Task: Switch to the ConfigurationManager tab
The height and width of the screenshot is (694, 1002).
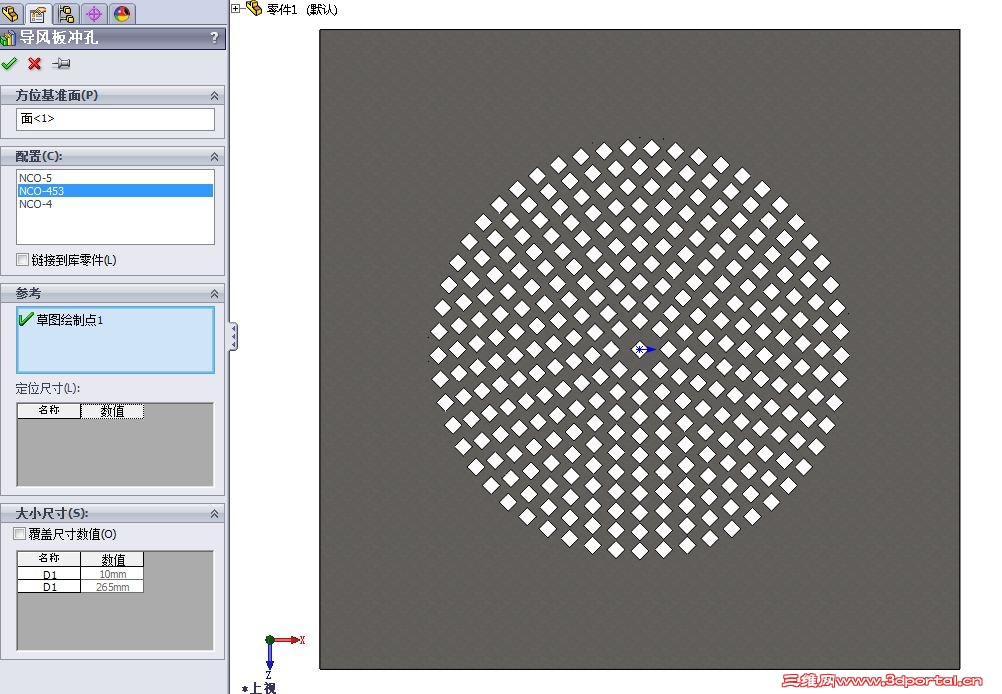Action: (66, 13)
